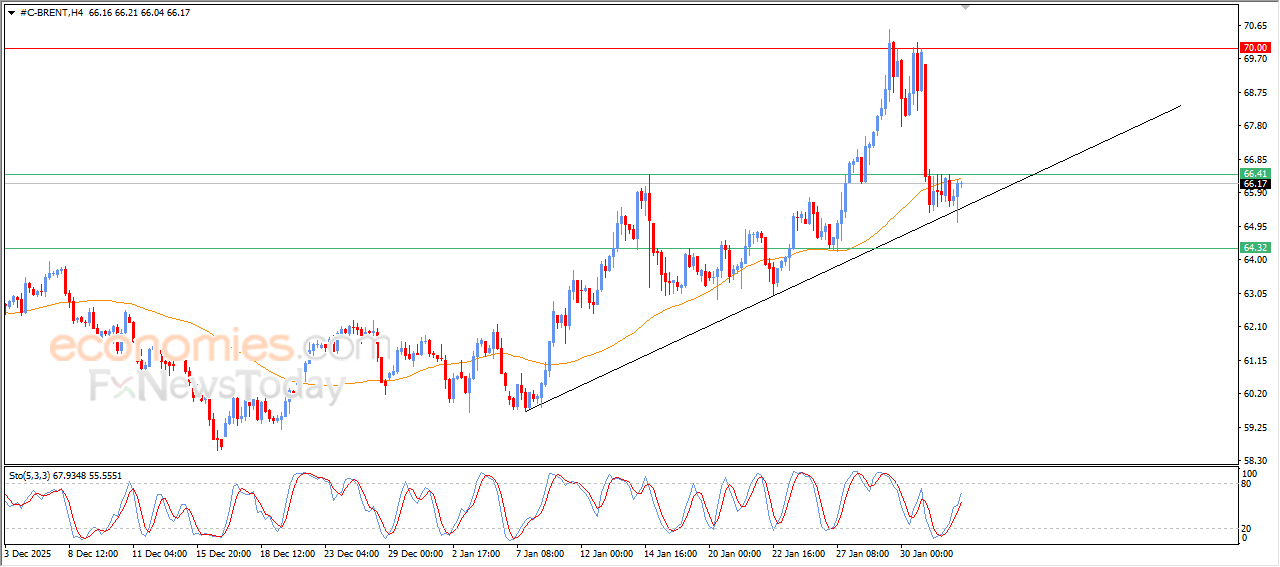Screen dimensions: 1280x567
Task: Click the 63.05 price axis label
Action: 1255,294
